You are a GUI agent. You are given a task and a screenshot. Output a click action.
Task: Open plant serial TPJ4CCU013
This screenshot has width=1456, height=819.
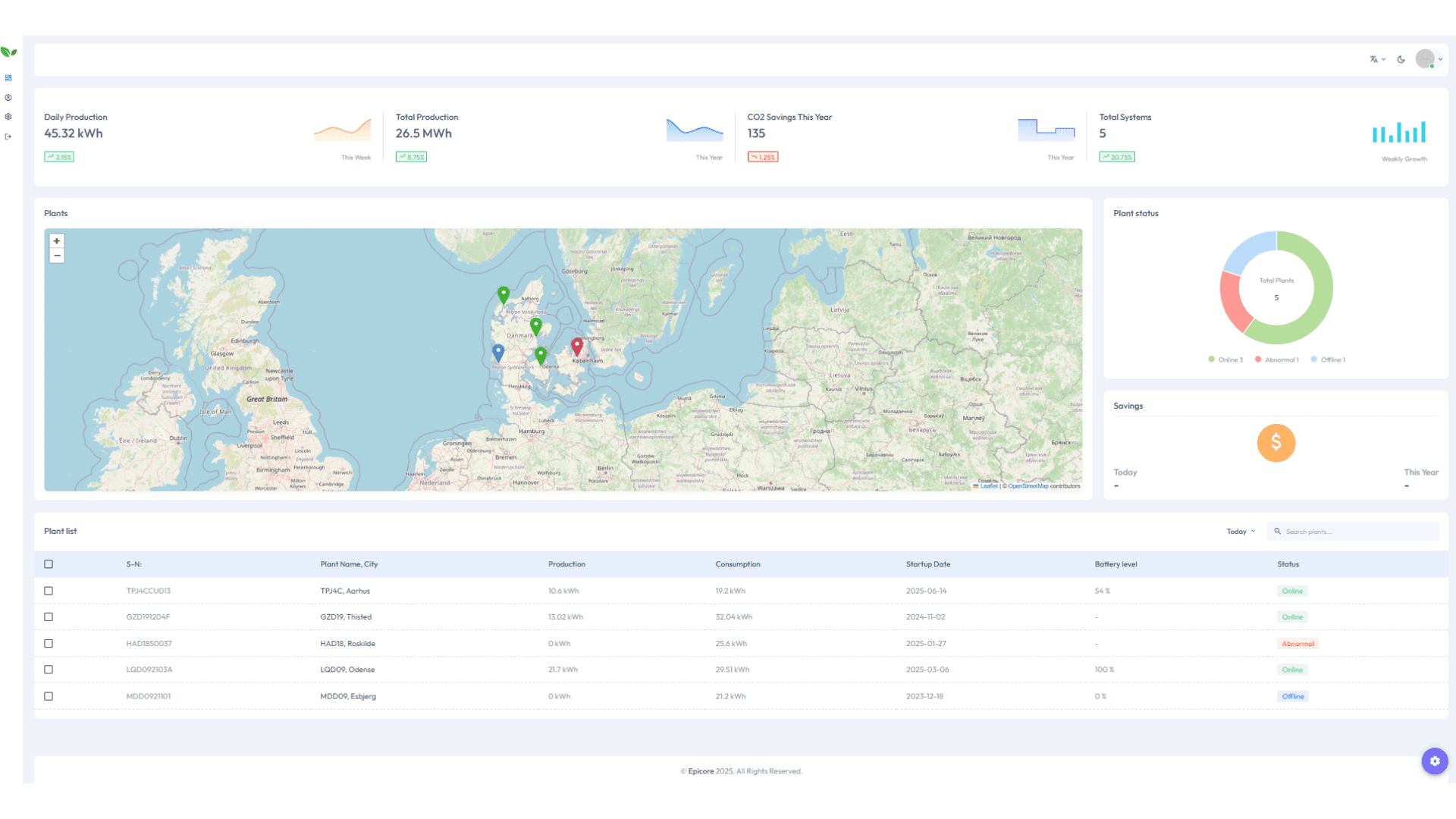tap(149, 591)
